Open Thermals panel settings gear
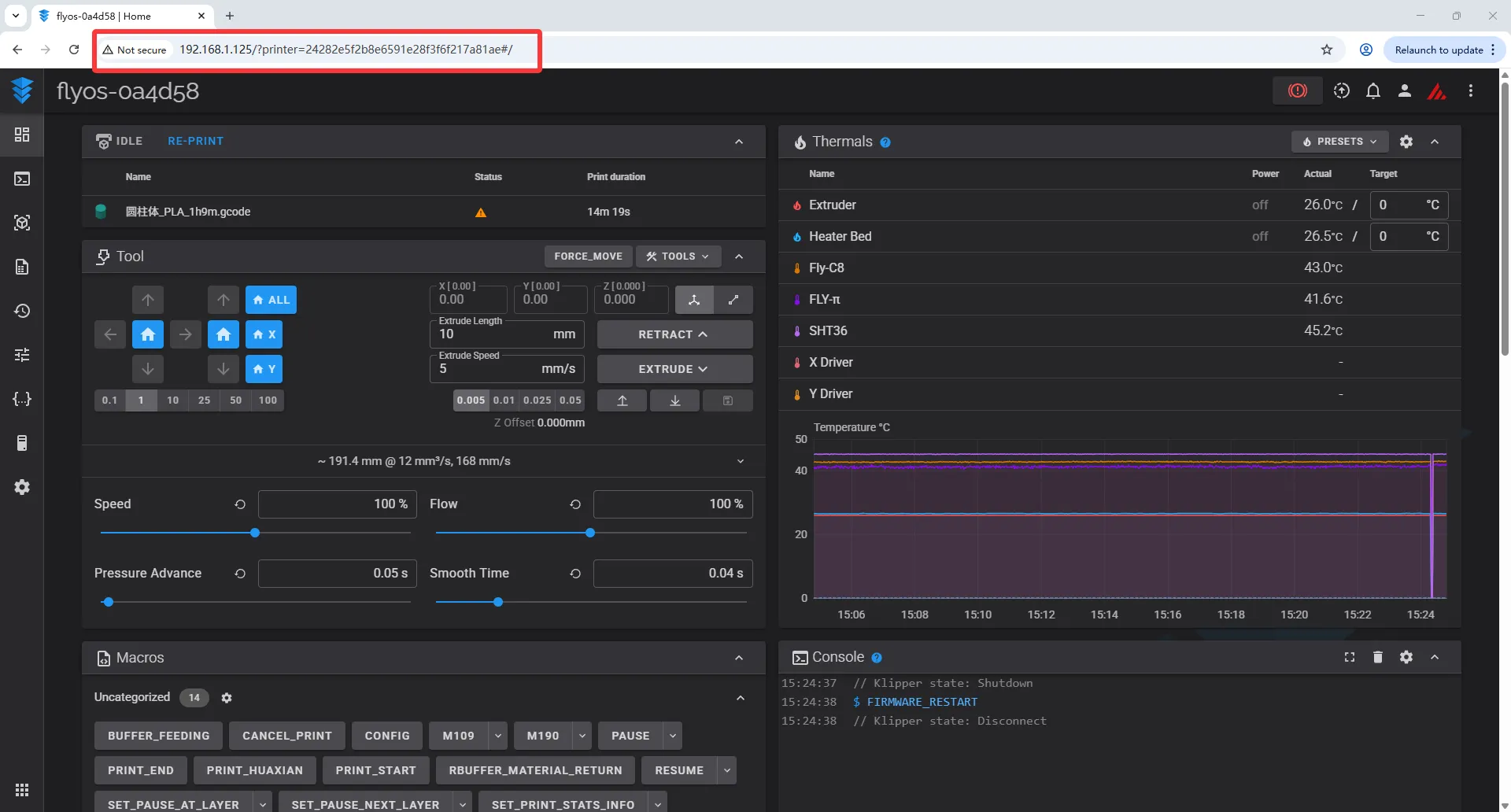This screenshot has width=1511, height=812. coord(1406,142)
